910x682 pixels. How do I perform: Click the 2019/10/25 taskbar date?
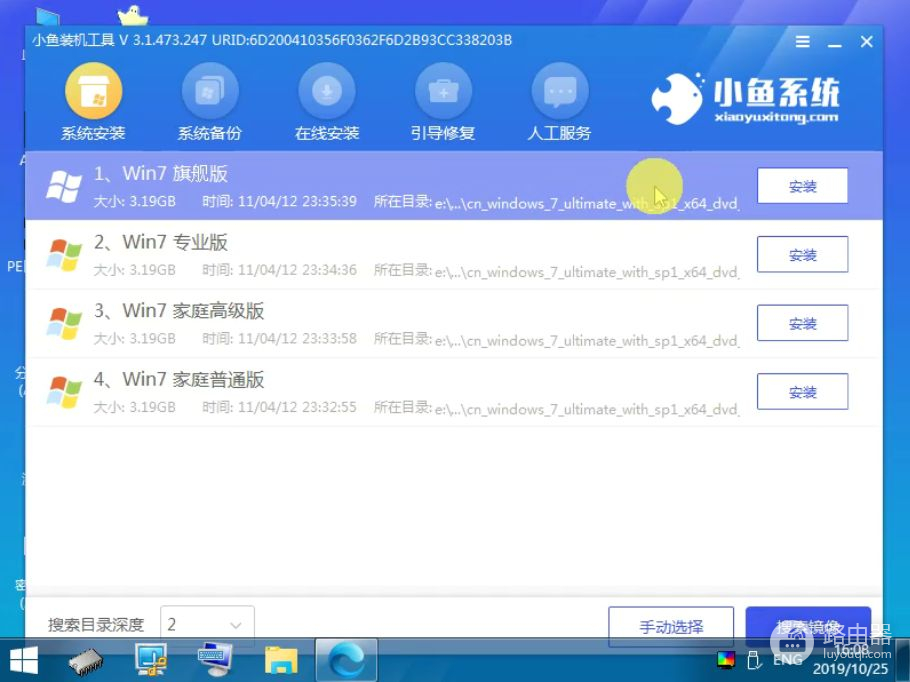click(850, 669)
